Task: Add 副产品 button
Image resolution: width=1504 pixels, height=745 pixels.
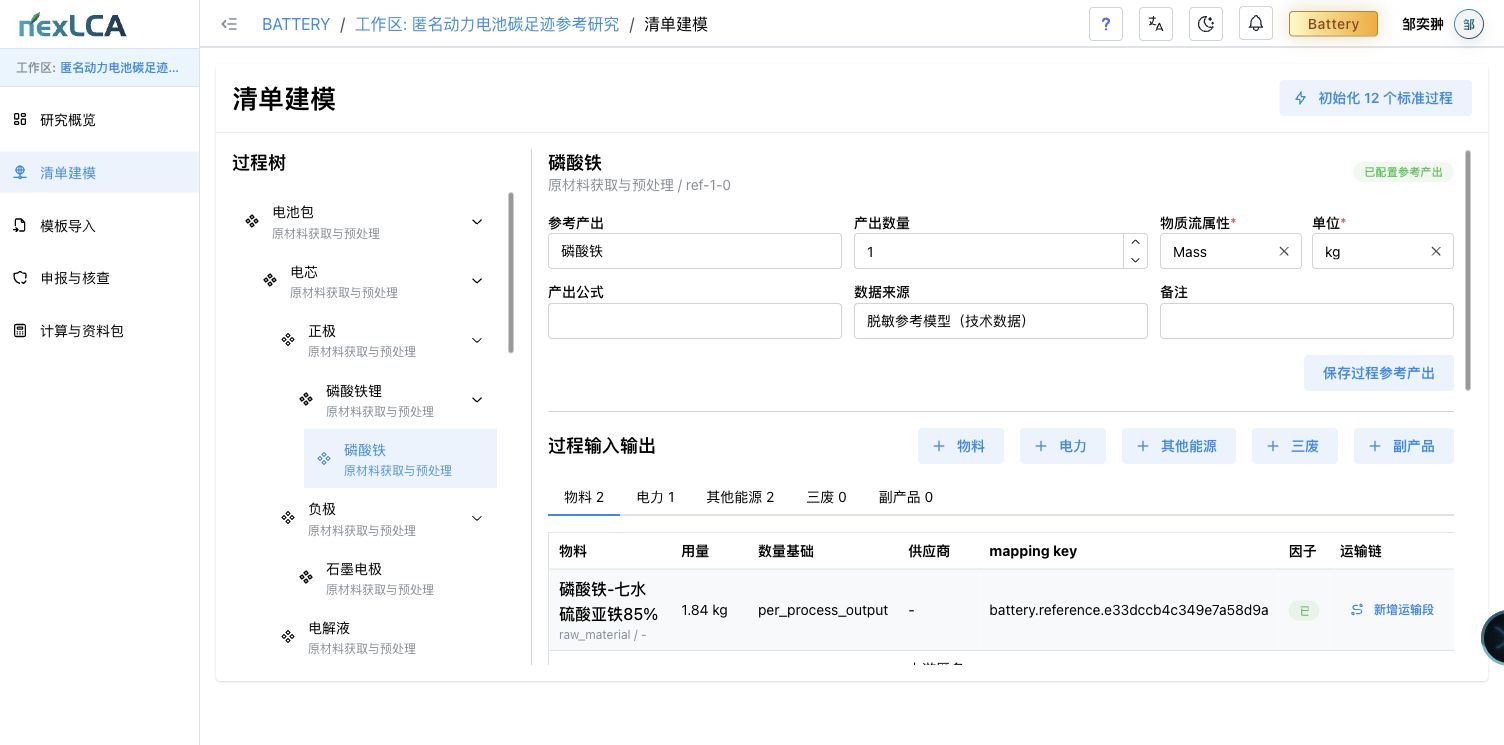Action: point(1404,446)
